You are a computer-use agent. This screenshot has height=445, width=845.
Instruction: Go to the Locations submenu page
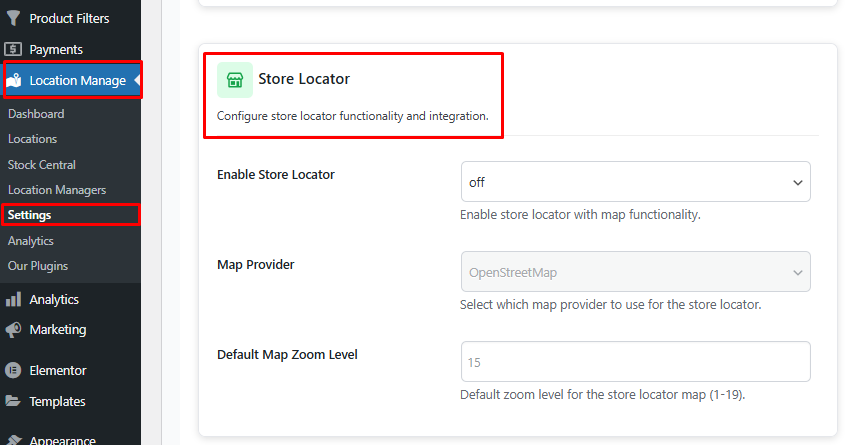tap(33, 139)
